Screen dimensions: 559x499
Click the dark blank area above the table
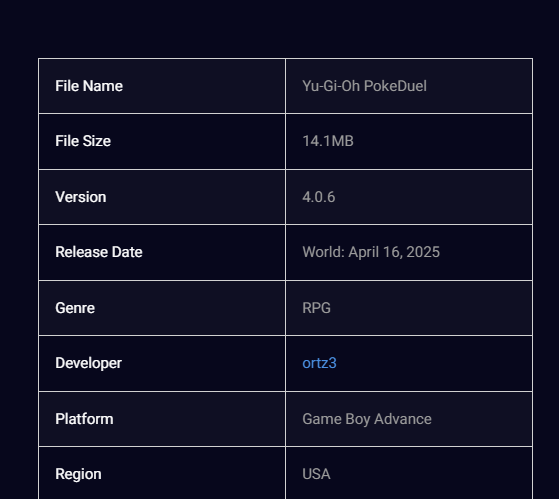click(x=280, y=29)
